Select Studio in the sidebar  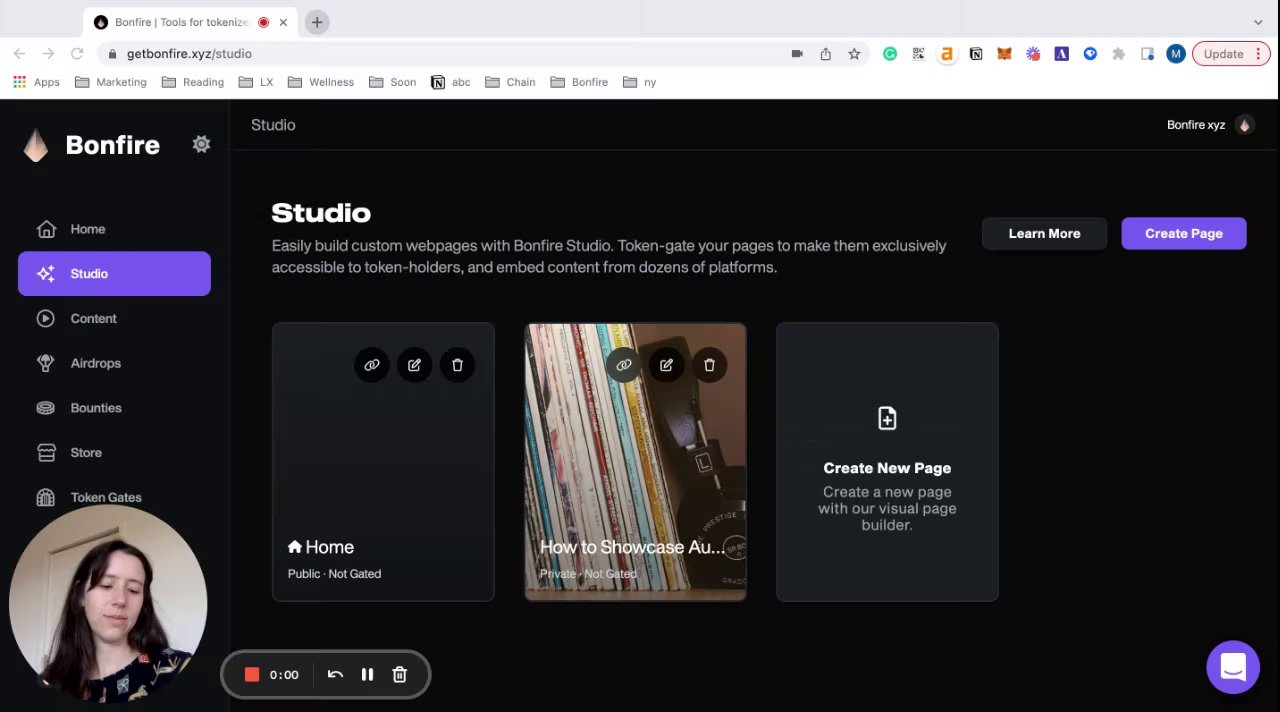(x=114, y=274)
